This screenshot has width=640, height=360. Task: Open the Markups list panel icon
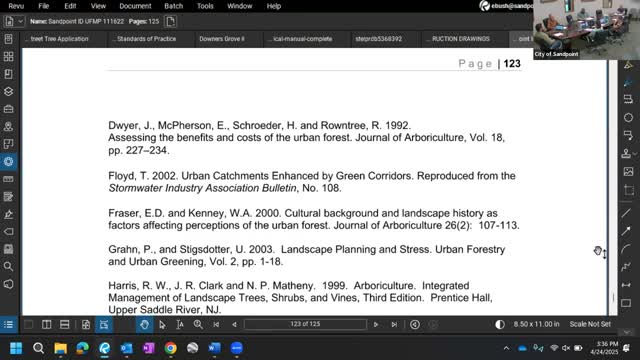(8, 197)
